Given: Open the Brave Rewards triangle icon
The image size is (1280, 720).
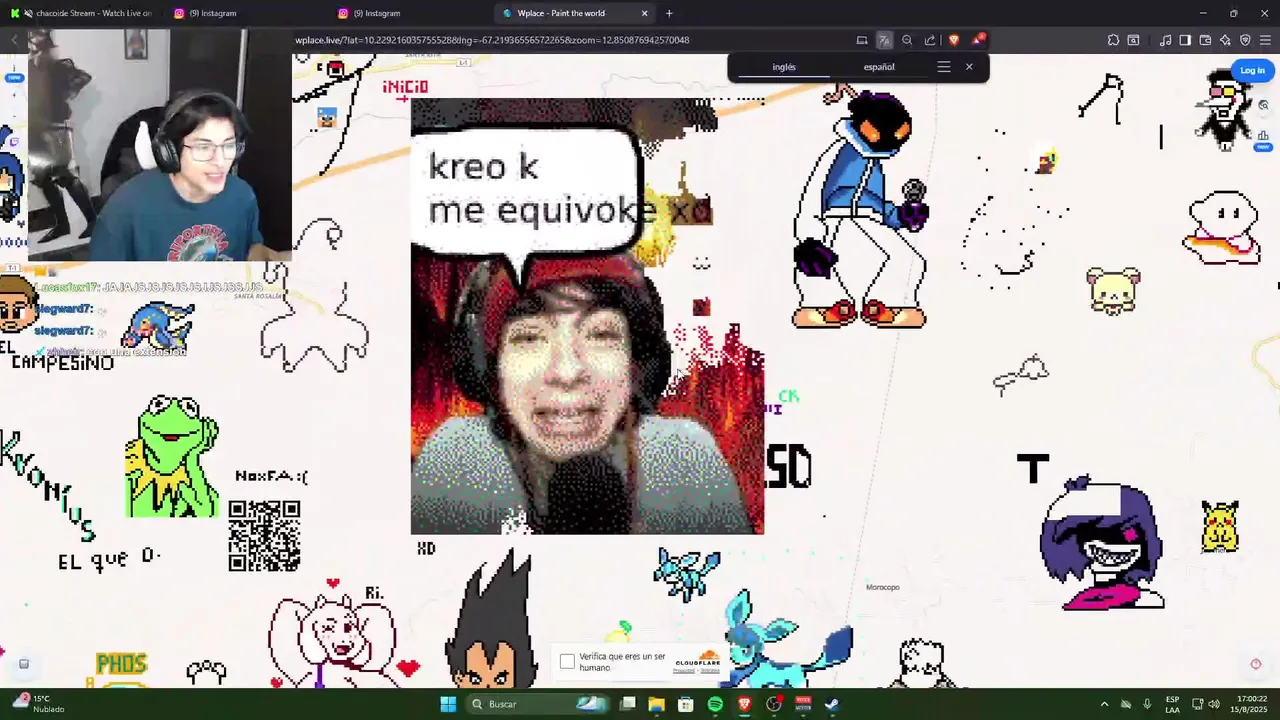Looking at the screenshot, I should [x=978, y=40].
